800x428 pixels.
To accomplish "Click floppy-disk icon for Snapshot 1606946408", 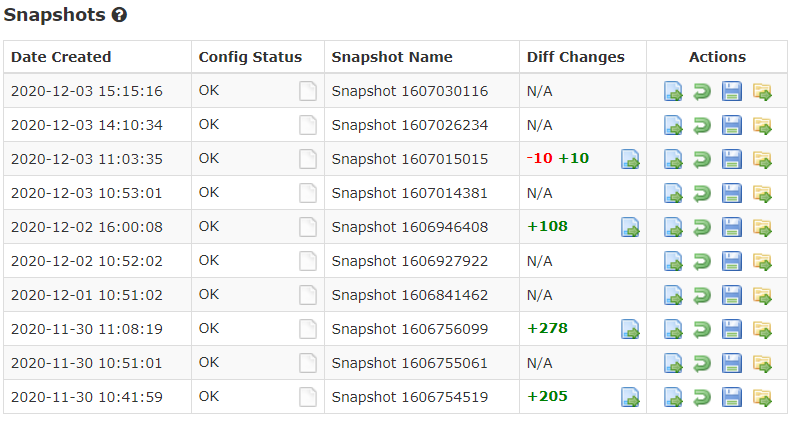I will pyautogui.click(x=732, y=228).
